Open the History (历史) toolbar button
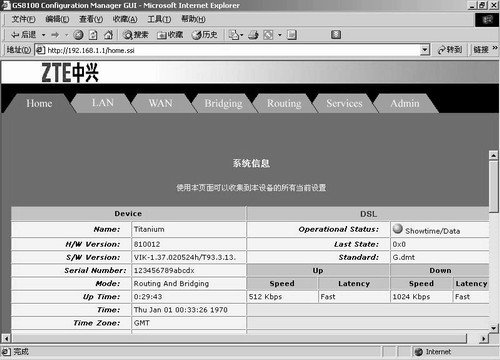Viewport: 500px width, 360px height. (x=204, y=35)
